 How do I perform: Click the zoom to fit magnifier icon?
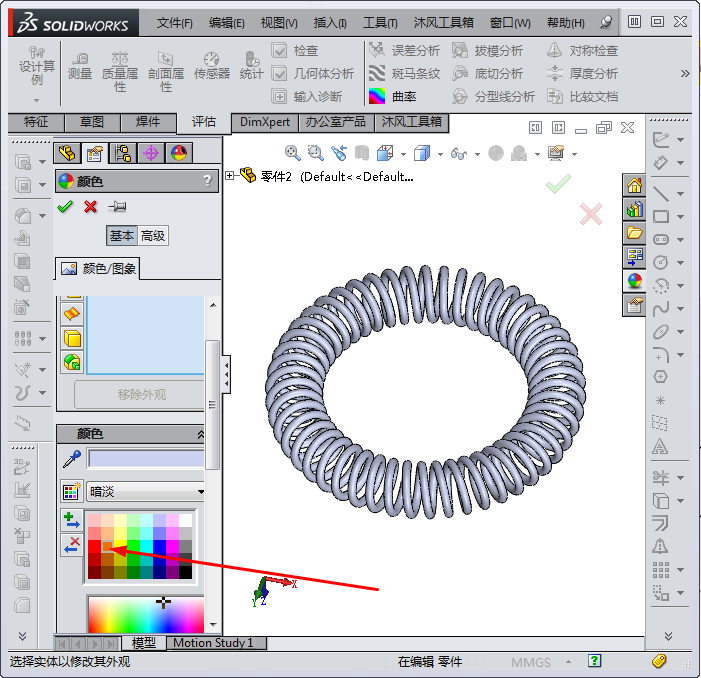click(293, 153)
